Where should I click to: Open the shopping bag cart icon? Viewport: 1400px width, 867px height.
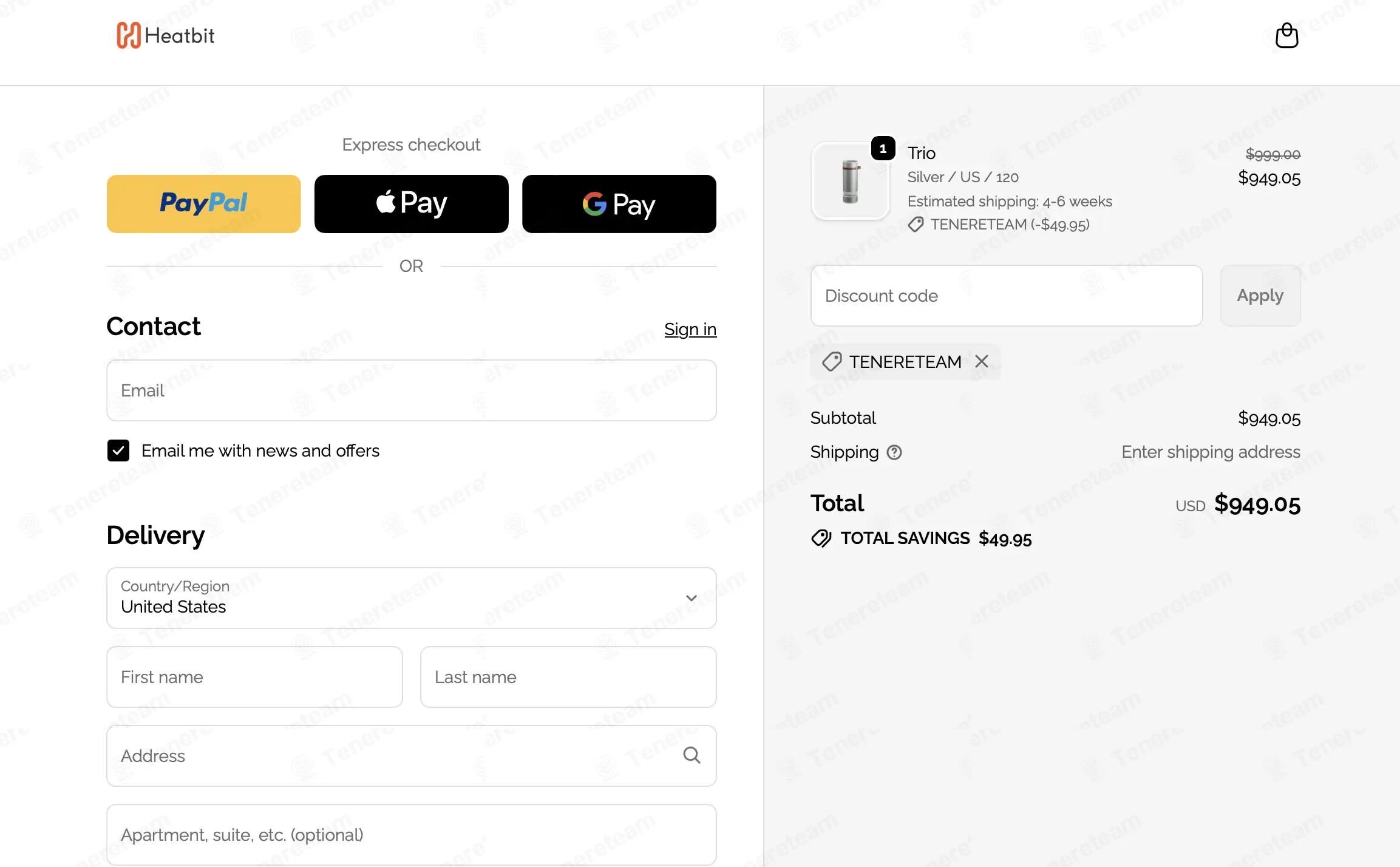1286,35
